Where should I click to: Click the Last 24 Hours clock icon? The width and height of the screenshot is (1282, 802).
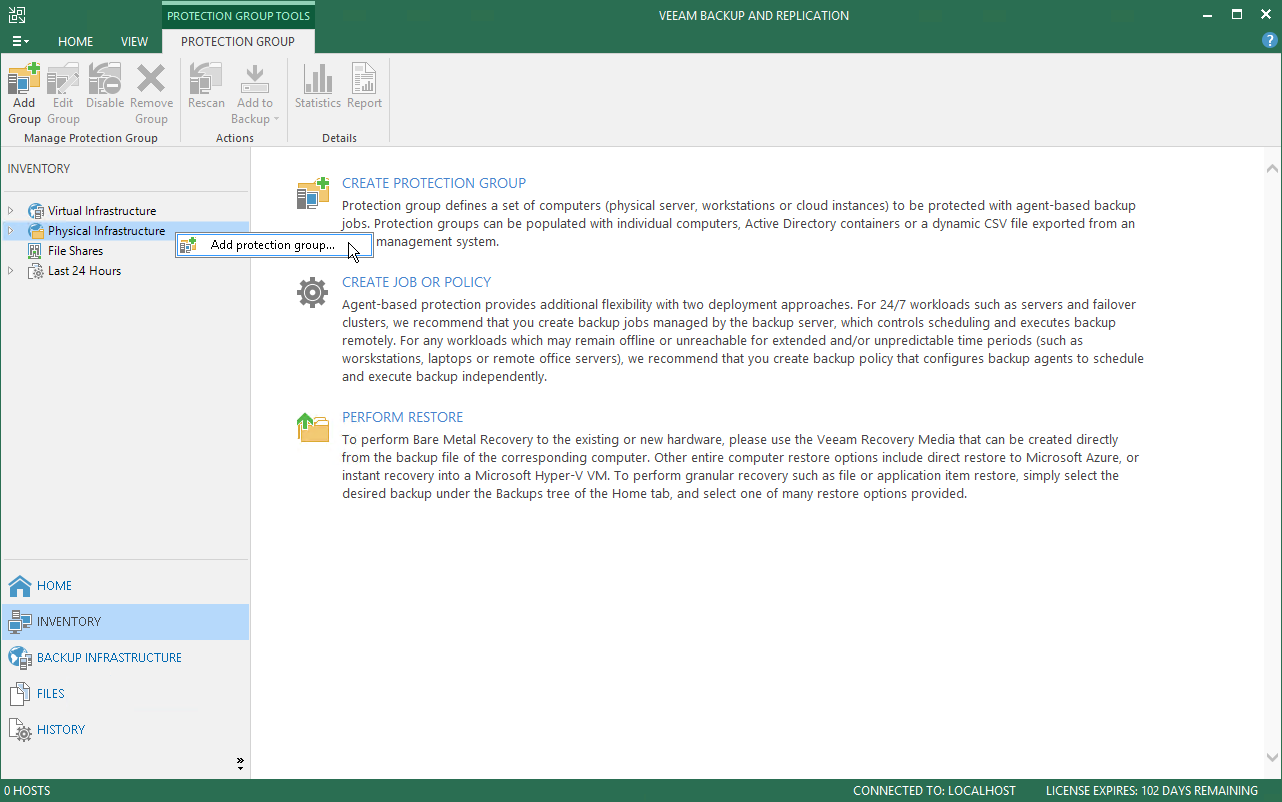click(x=36, y=271)
